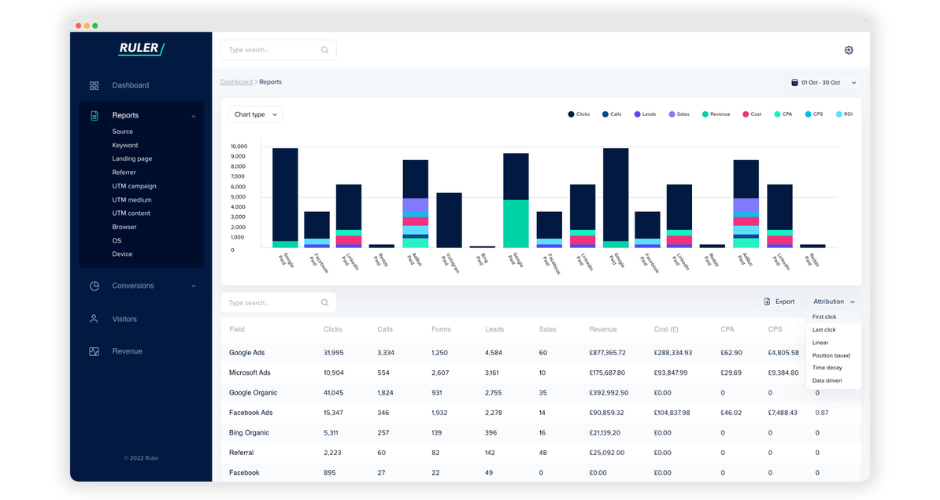This screenshot has height=500, width=940.
Task: Click revenue value £877,365.72
Action: [x=607, y=353]
